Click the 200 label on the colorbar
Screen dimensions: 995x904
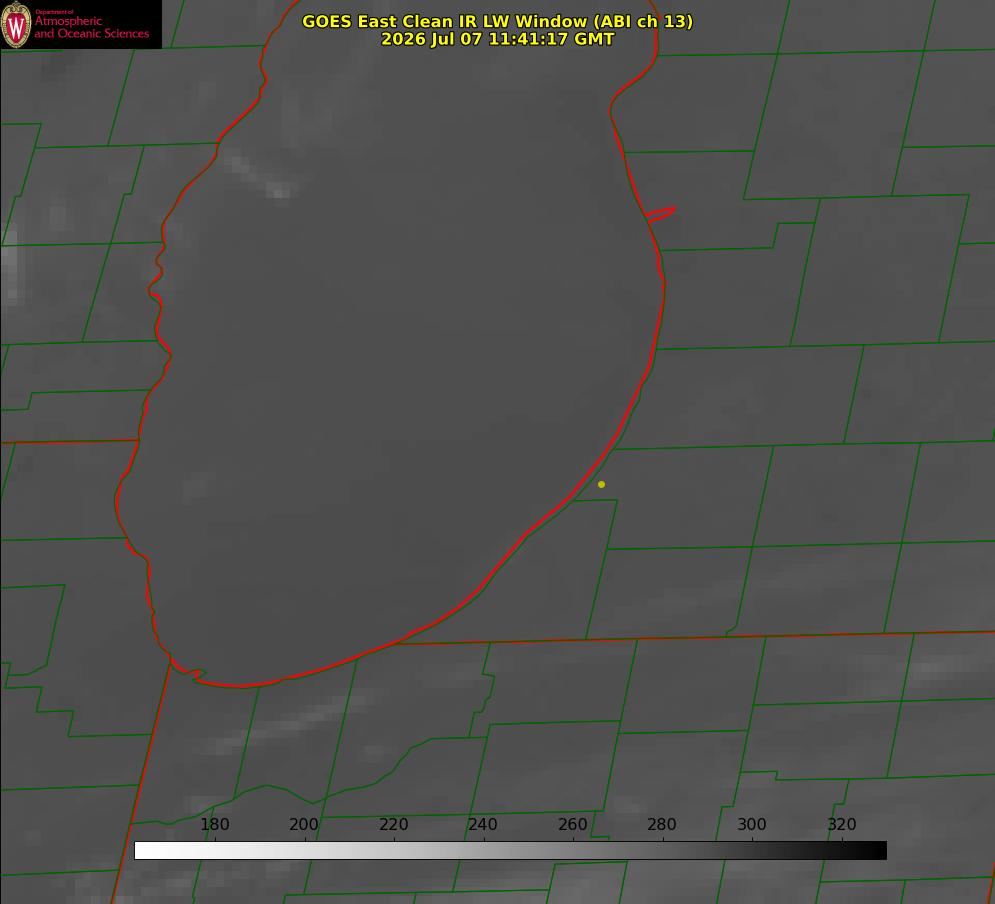tap(304, 824)
